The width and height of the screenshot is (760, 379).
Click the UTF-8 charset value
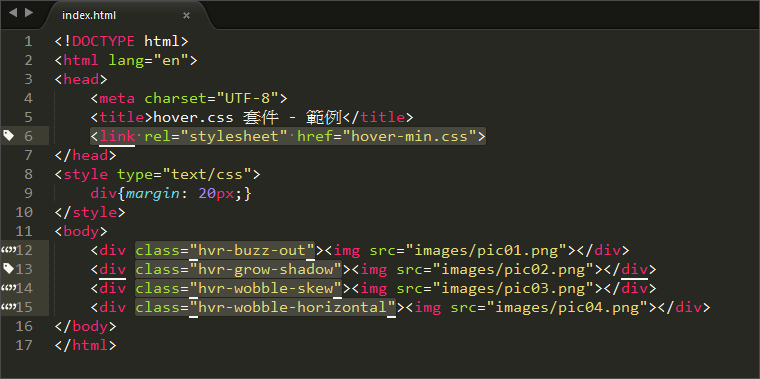click(247, 98)
